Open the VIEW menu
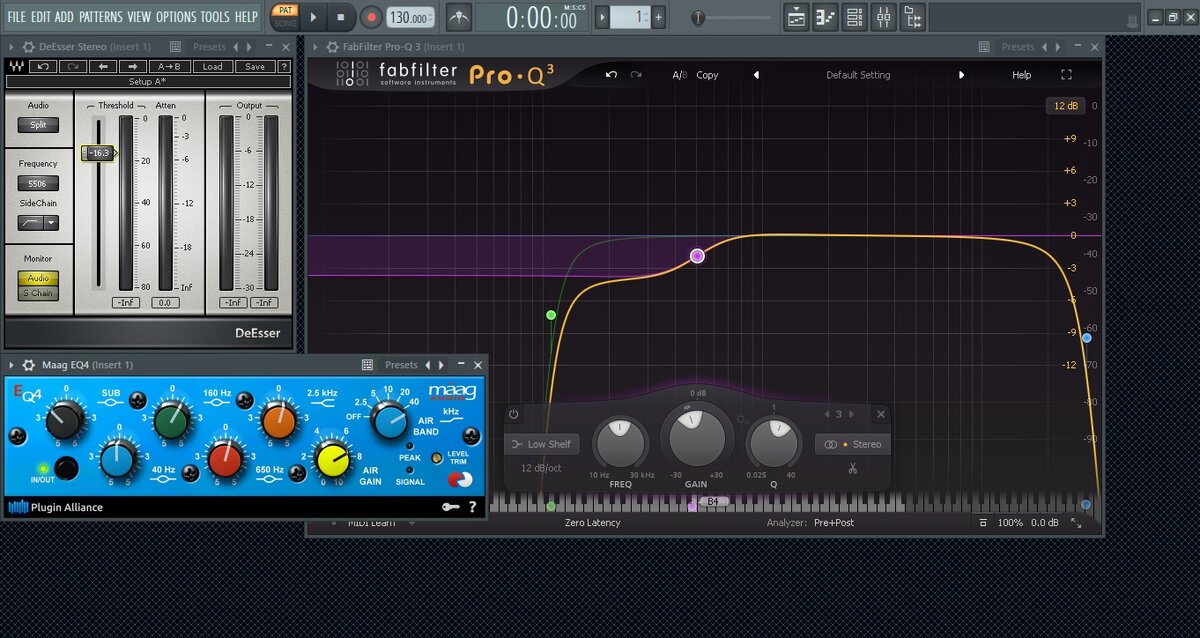Screen dimensions: 1200x638 click(139, 17)
